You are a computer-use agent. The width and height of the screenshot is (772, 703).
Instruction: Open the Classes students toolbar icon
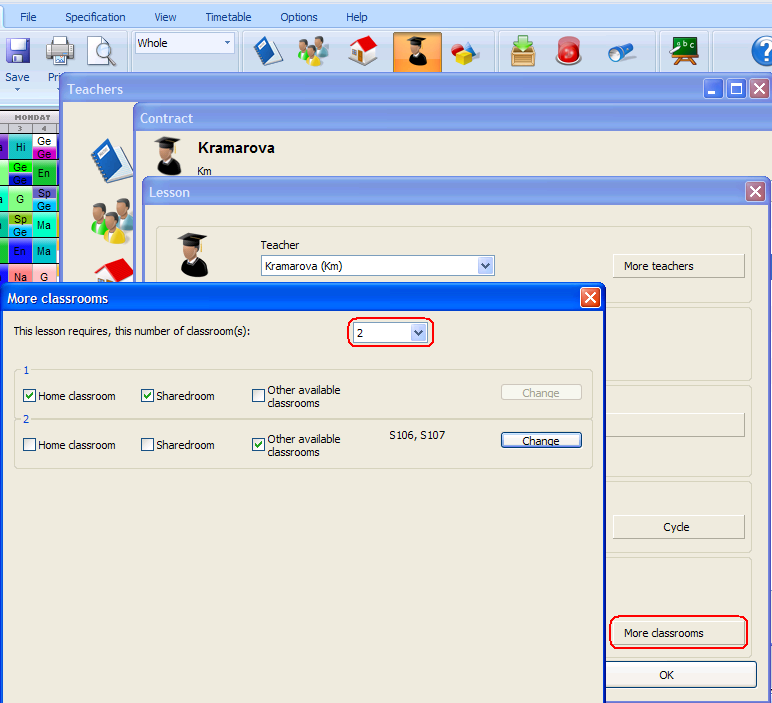point(314,51)
